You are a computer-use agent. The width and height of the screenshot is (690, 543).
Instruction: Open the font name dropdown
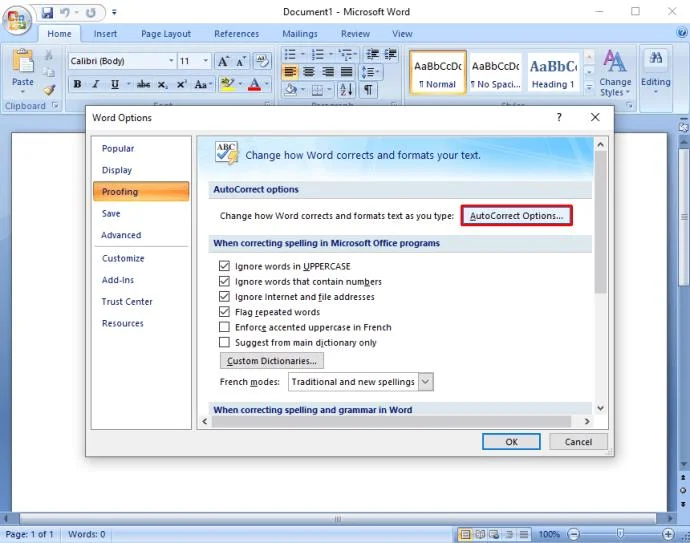[171, 61]
